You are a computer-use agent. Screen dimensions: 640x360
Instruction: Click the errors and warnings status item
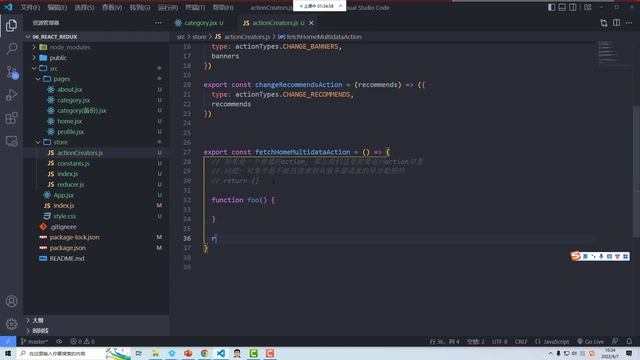(x=82, y=341)
